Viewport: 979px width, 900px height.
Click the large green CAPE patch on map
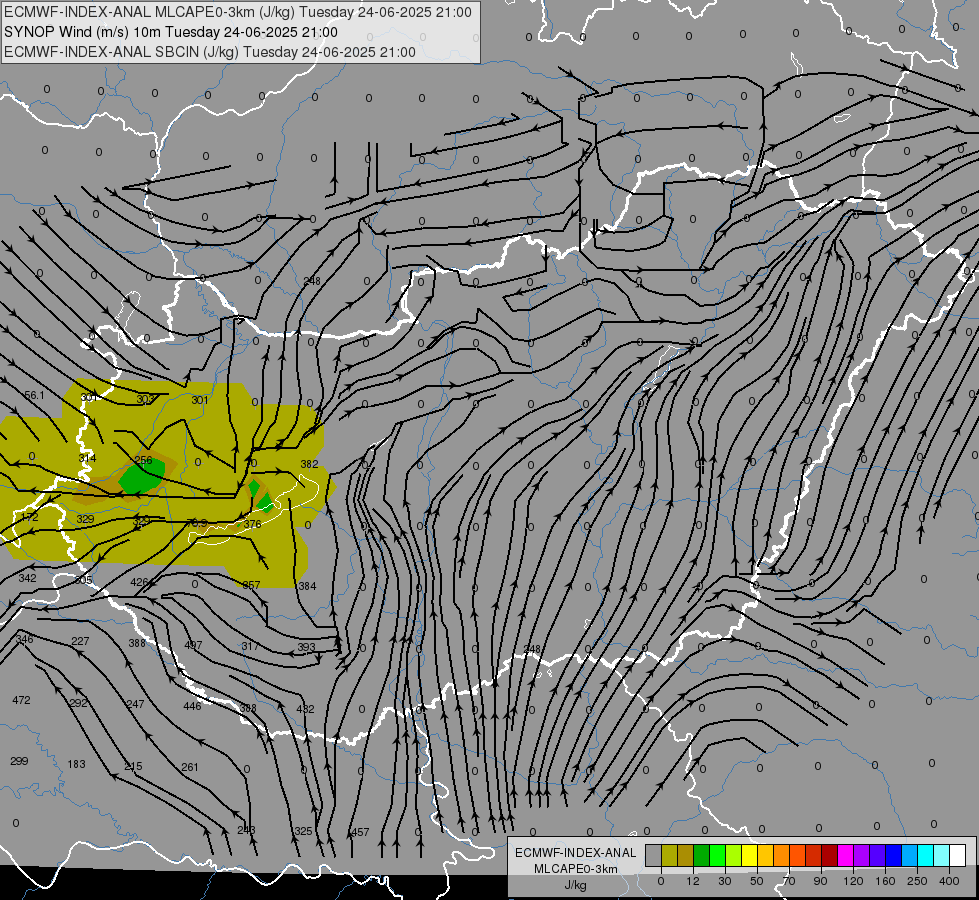pos(142,477)
